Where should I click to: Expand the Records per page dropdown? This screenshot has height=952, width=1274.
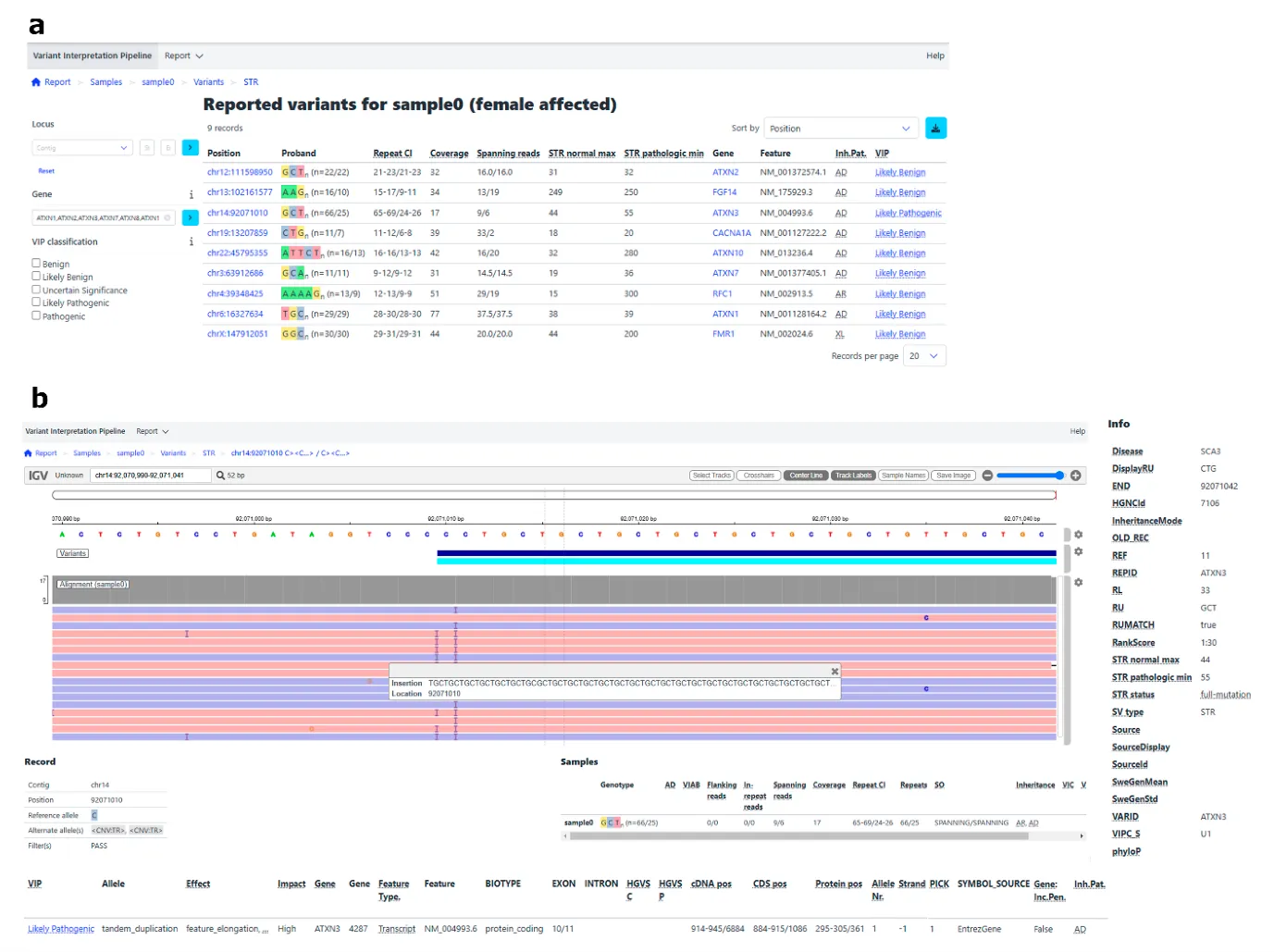coord(924,356)
